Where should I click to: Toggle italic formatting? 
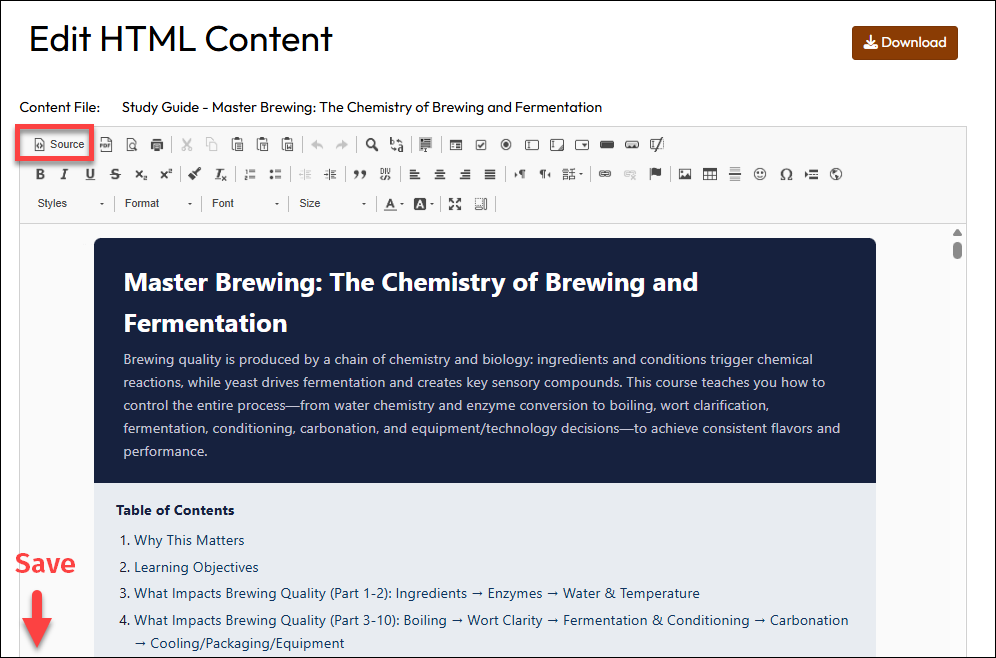pos(65,174)
